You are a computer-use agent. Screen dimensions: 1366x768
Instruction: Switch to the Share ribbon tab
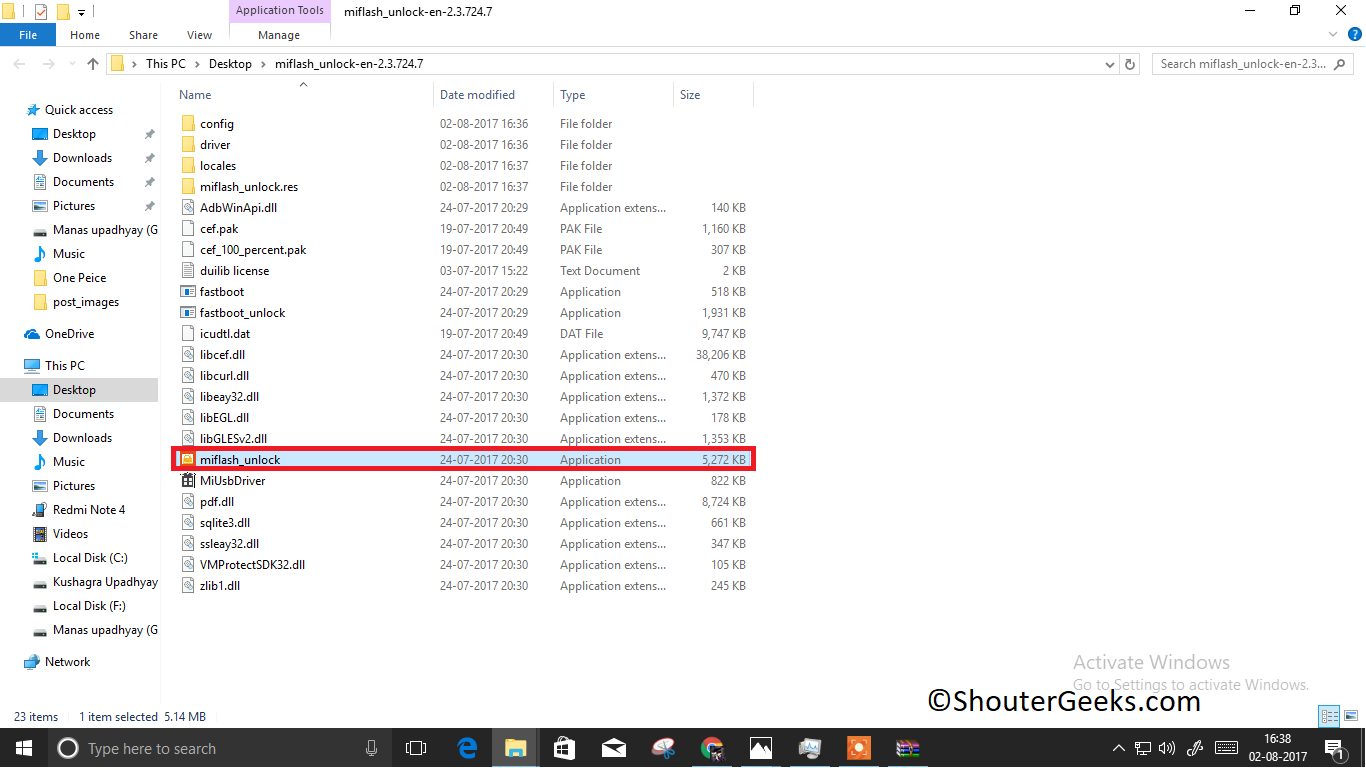[143, 35]
